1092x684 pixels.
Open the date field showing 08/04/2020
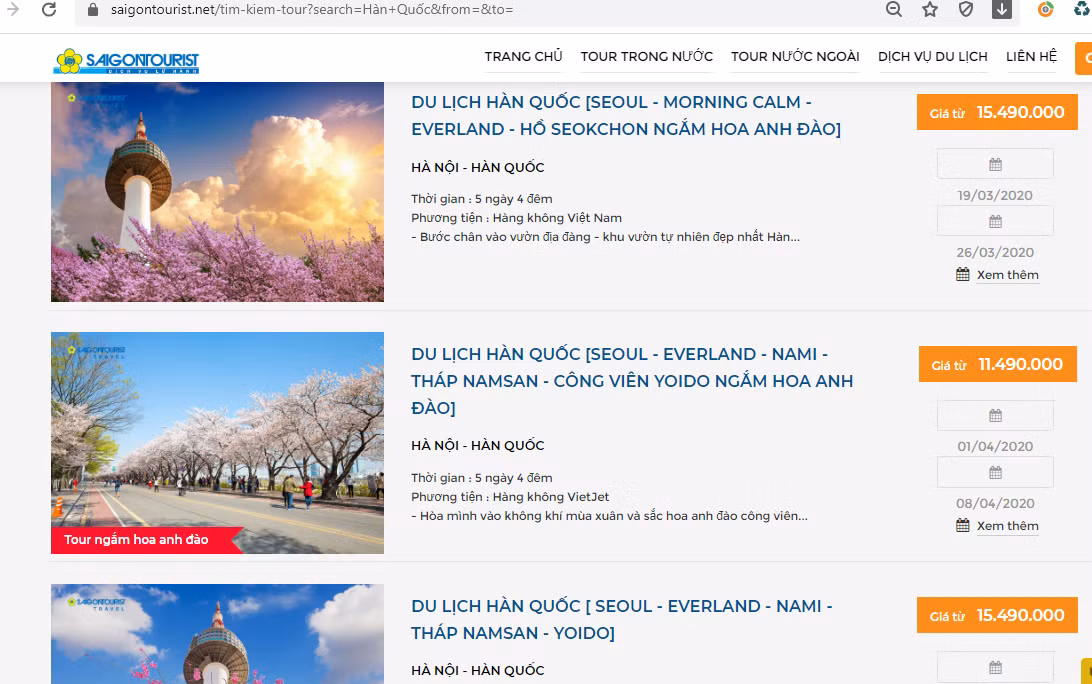click(x=994, y=471)
